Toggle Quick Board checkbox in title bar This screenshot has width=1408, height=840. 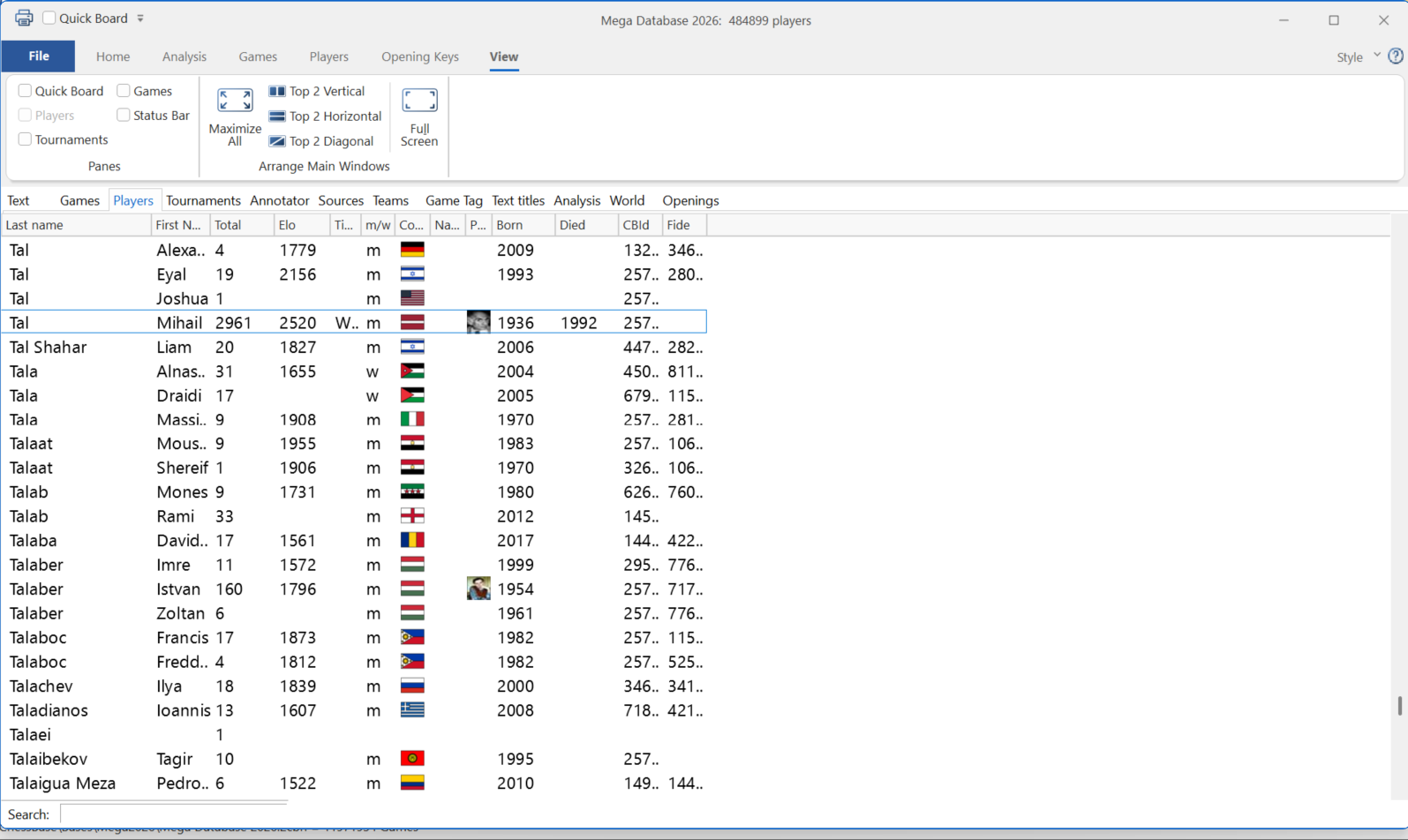49,18
